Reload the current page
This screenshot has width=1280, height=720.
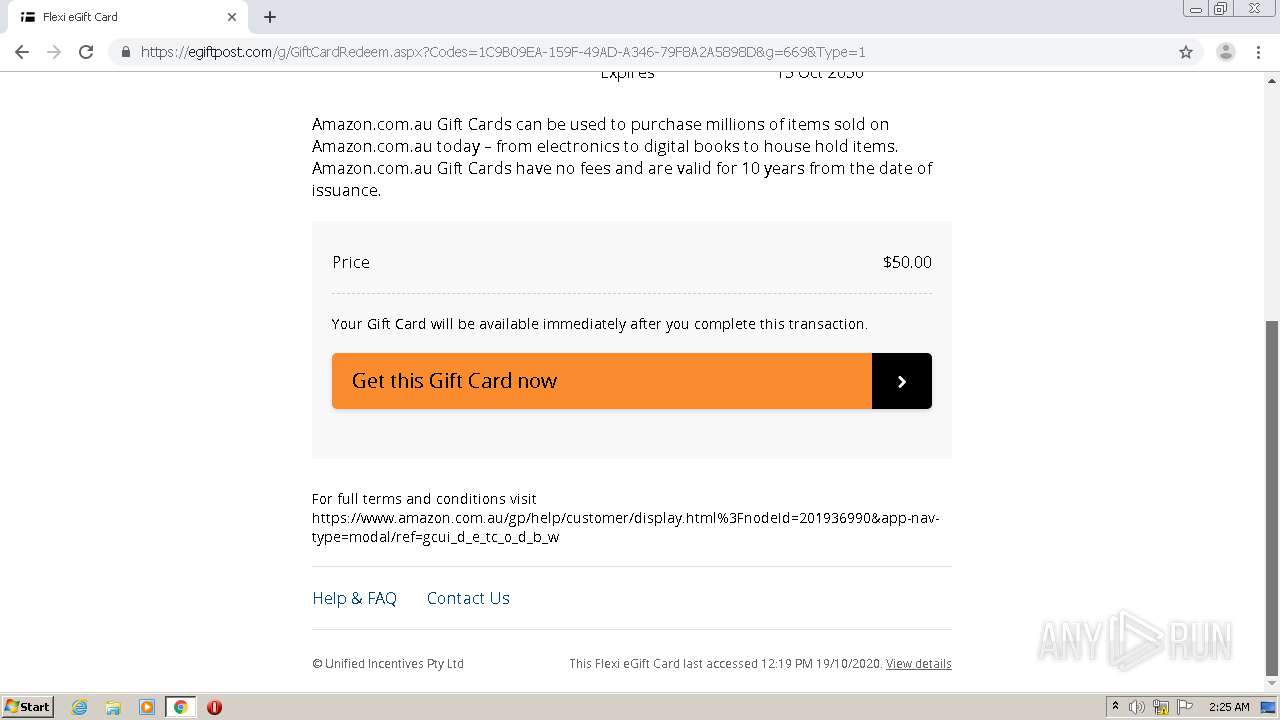tap(86, 52)
